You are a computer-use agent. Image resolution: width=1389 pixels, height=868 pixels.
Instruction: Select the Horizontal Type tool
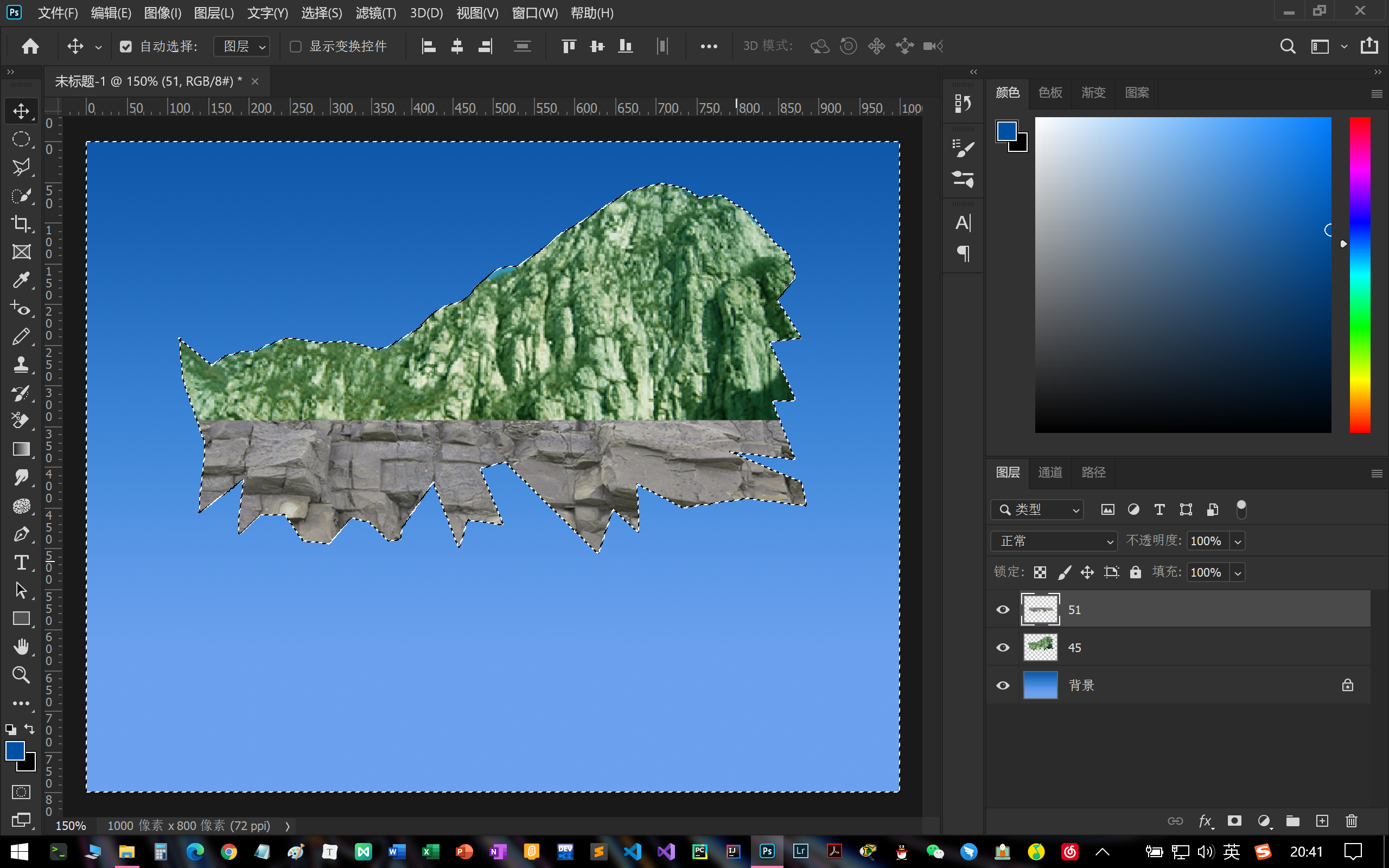click(x=21, y=562)
